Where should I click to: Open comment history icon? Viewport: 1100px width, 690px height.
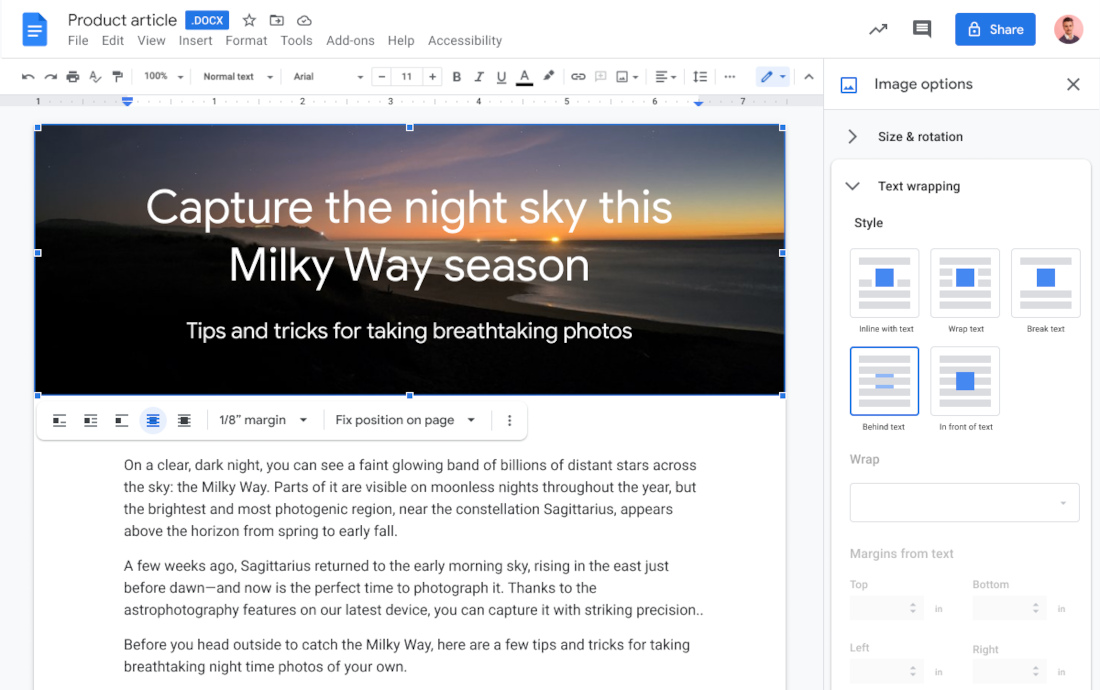tap(922, 29)
